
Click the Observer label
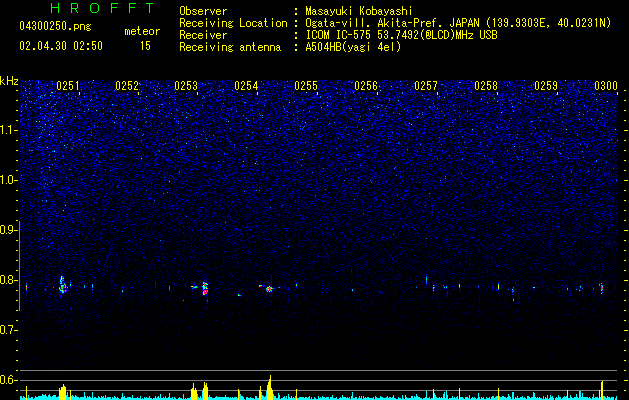point(203,11)
